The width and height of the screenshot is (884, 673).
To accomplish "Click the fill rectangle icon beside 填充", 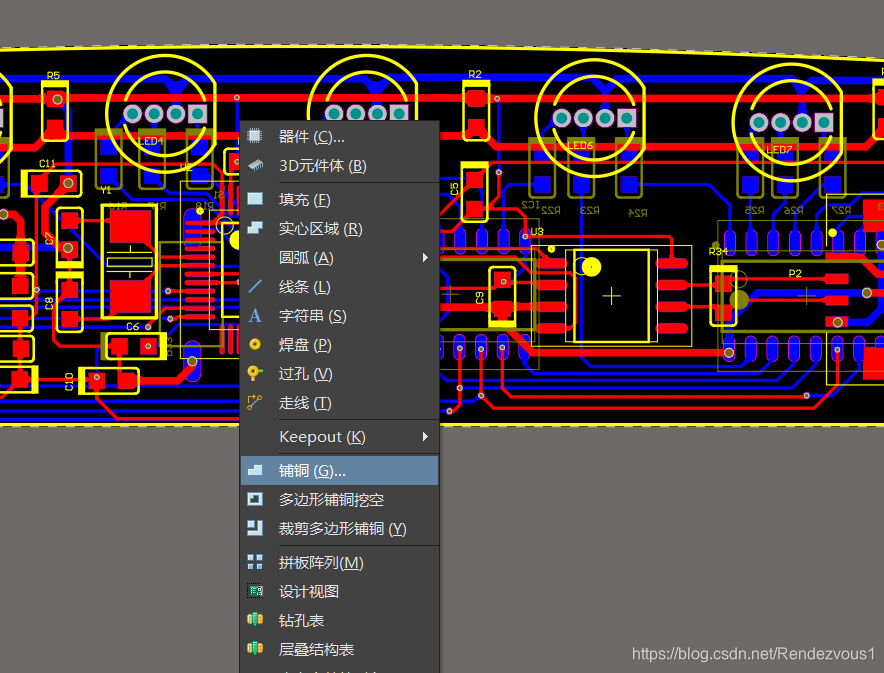I will click(255, 198).
